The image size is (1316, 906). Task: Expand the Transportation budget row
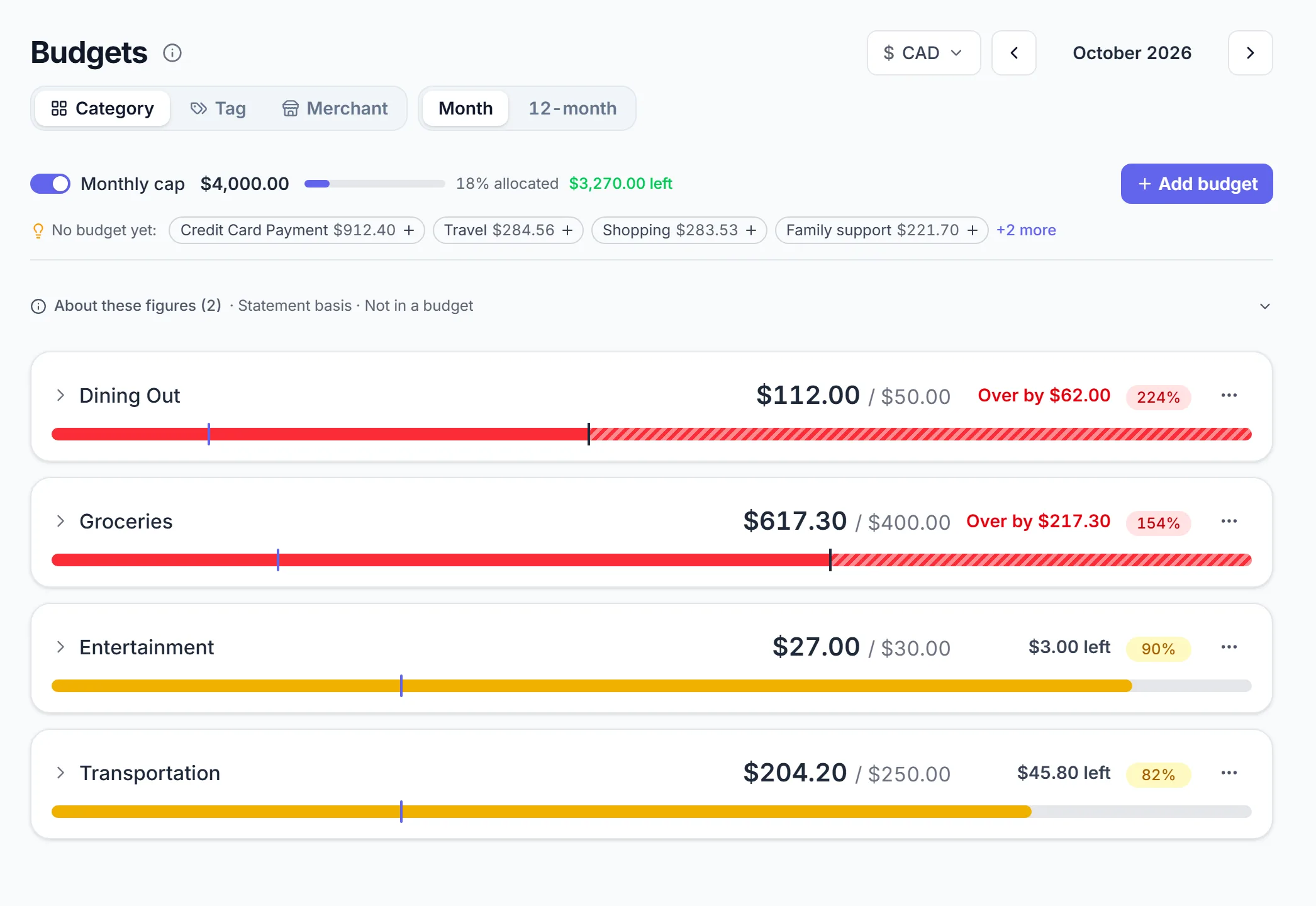(60, 773)
